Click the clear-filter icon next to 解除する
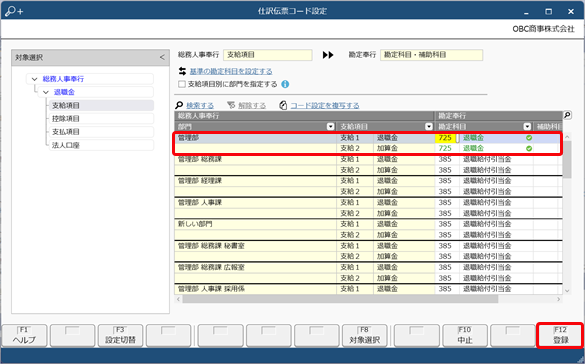This screenshot has height=364, width=585. pos(231,105)
